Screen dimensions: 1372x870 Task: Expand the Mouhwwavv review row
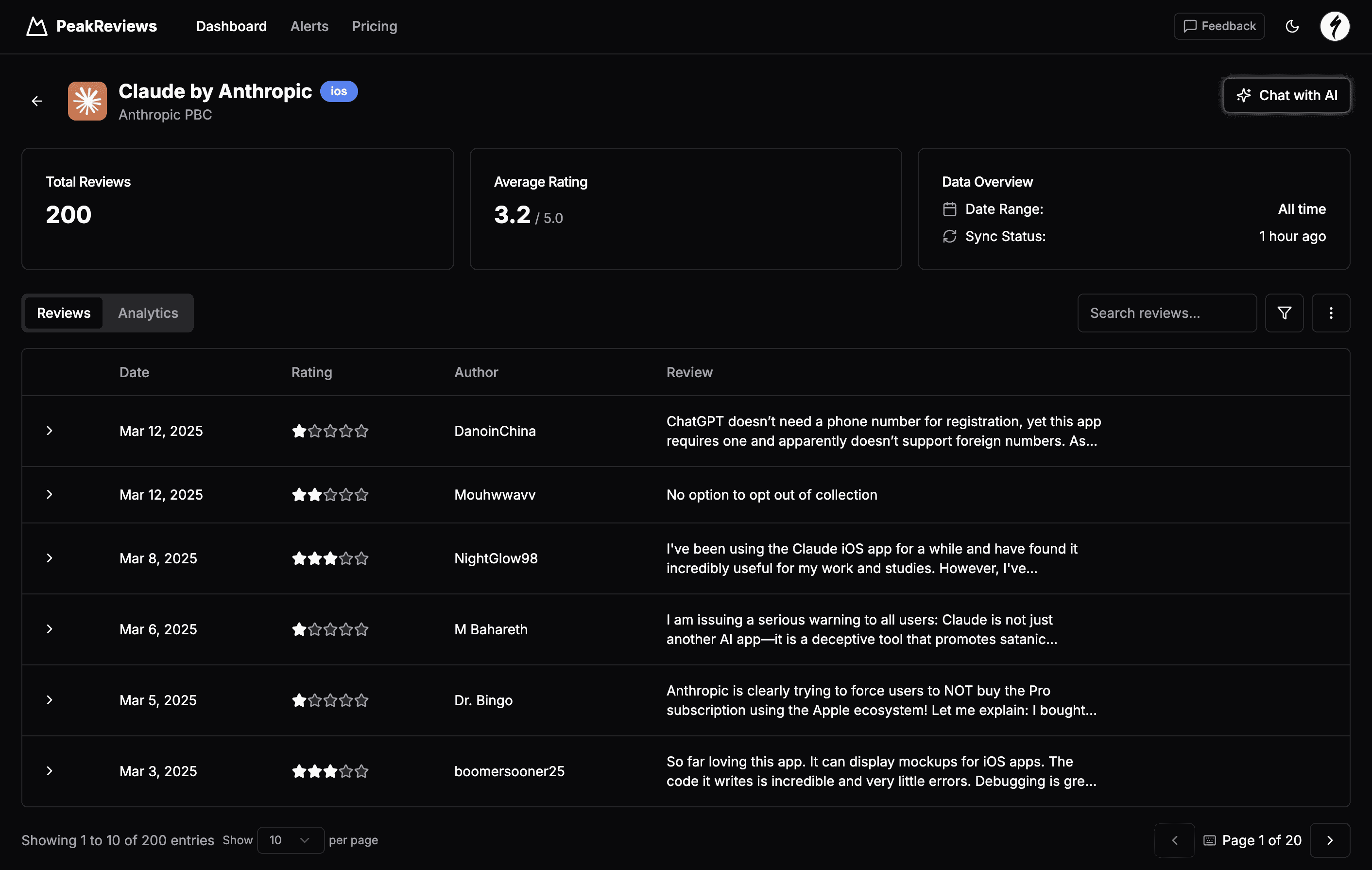[x=50, y=495]
